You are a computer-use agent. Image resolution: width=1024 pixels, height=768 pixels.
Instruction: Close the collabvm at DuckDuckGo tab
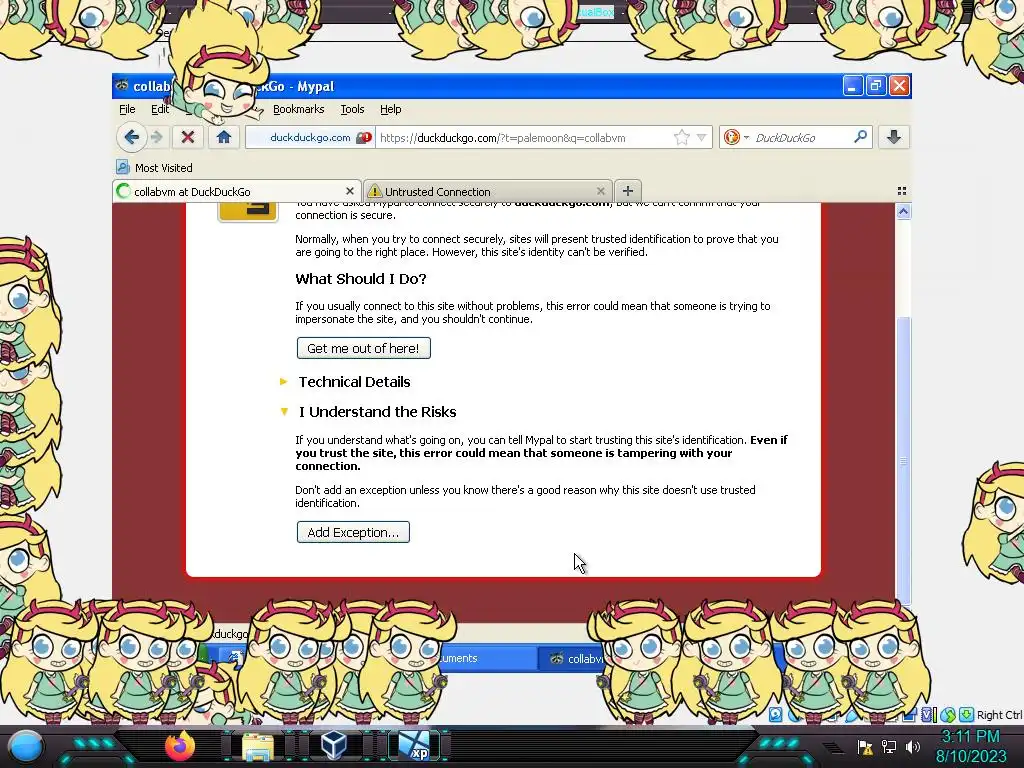pos(349,191)
